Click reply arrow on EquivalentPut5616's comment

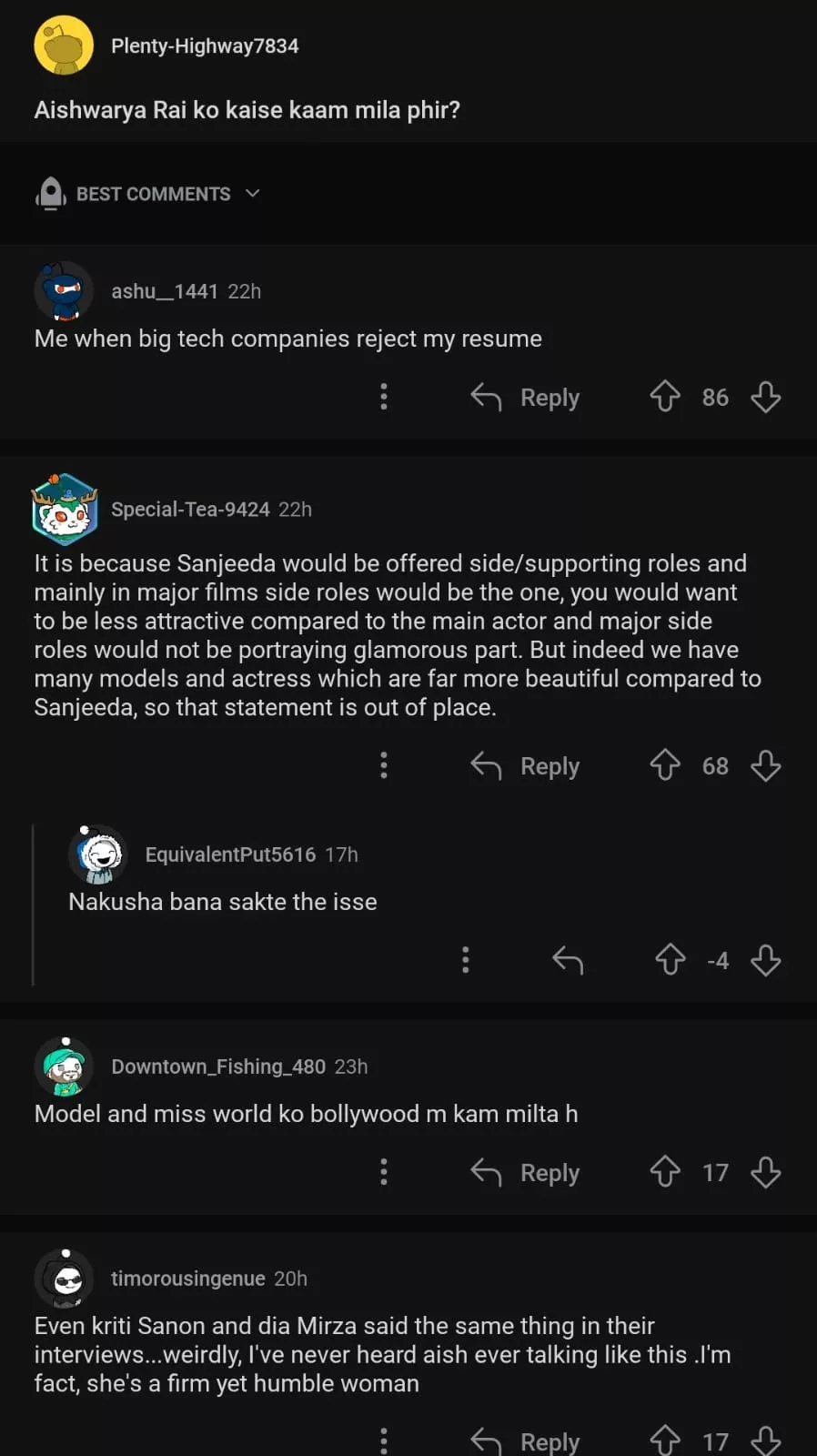coord(568,960)
